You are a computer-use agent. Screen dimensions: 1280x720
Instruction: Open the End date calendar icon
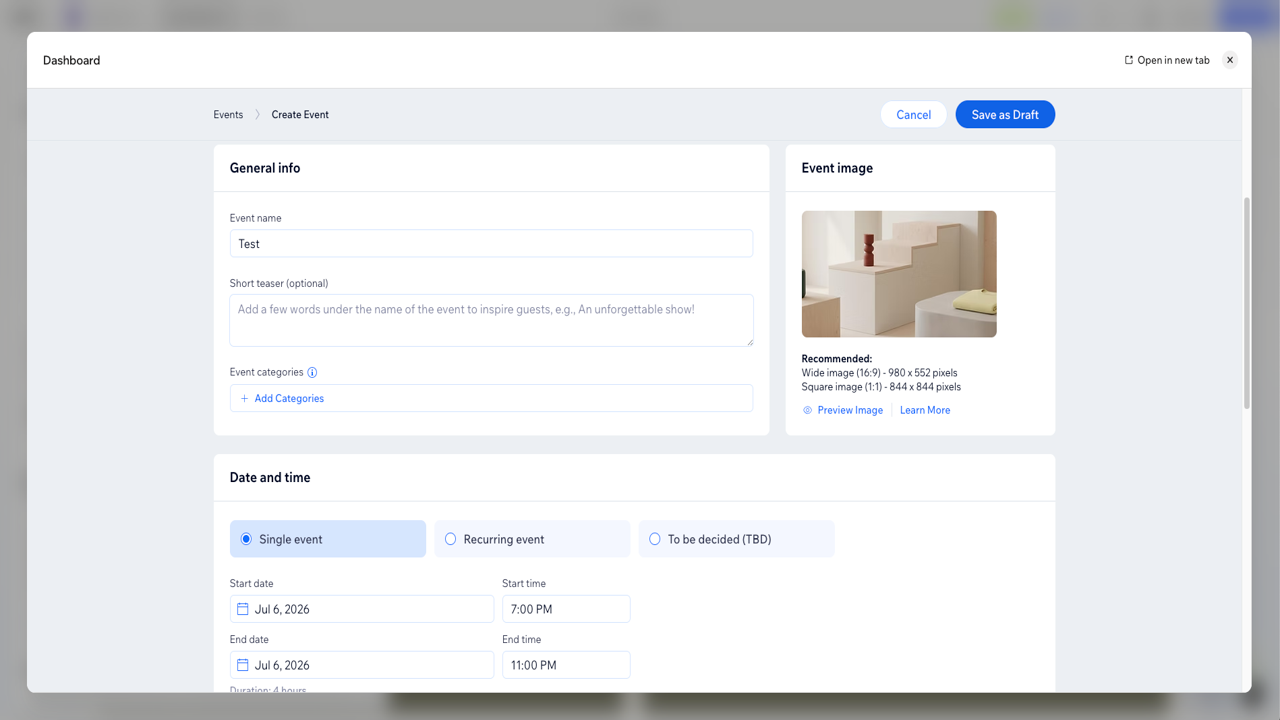[x=242, y=665]
